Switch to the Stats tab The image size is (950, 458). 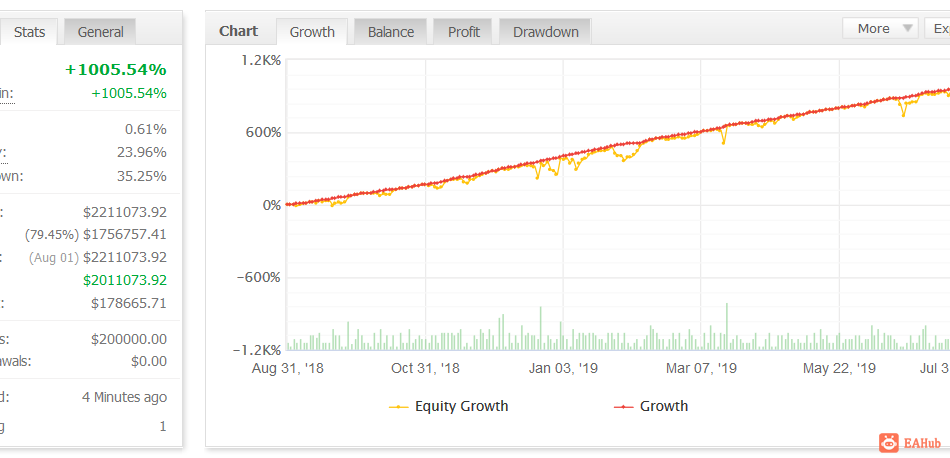(29, 32)
